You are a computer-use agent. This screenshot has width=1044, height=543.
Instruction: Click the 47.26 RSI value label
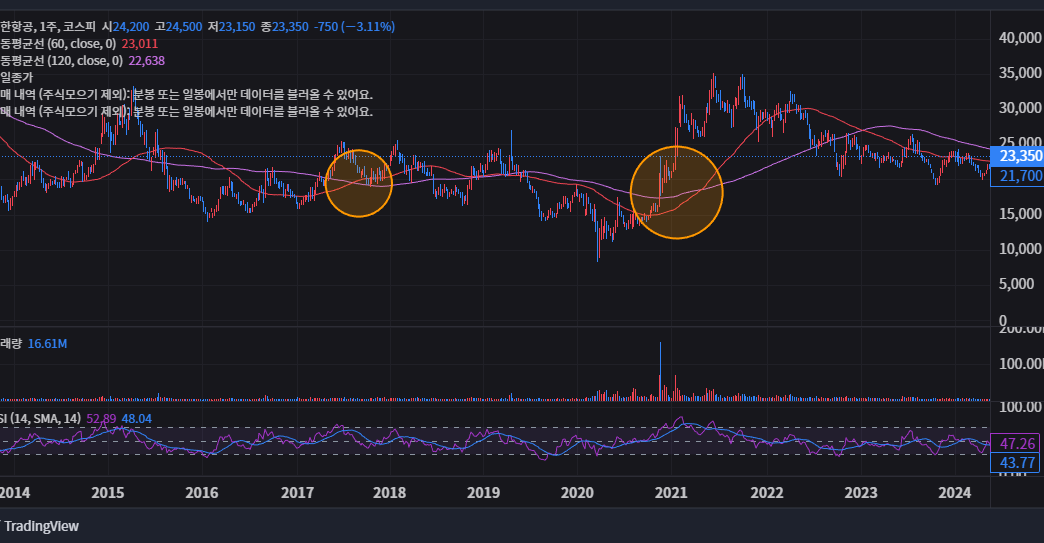coord(1016,443)
